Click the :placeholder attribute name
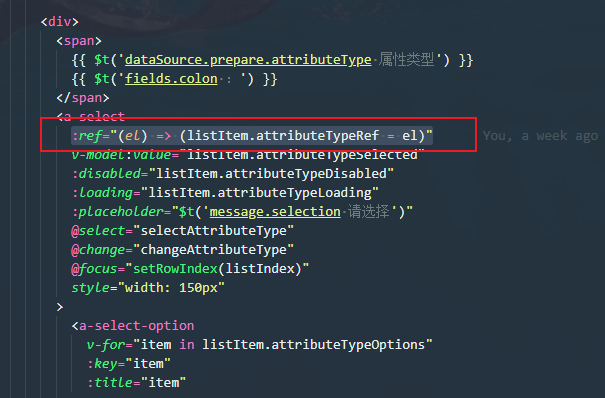The width and height of the screenshot is (605, 398). 118,212
